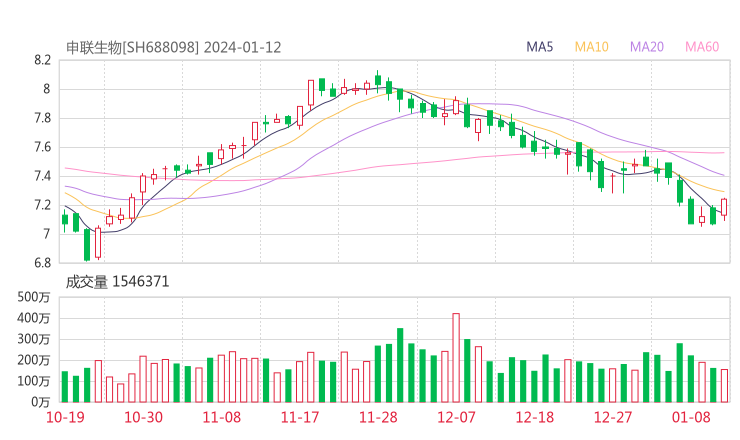Click the 7.8 price axis label
Viewport: 740px width, 440px height.
(42, 118)
